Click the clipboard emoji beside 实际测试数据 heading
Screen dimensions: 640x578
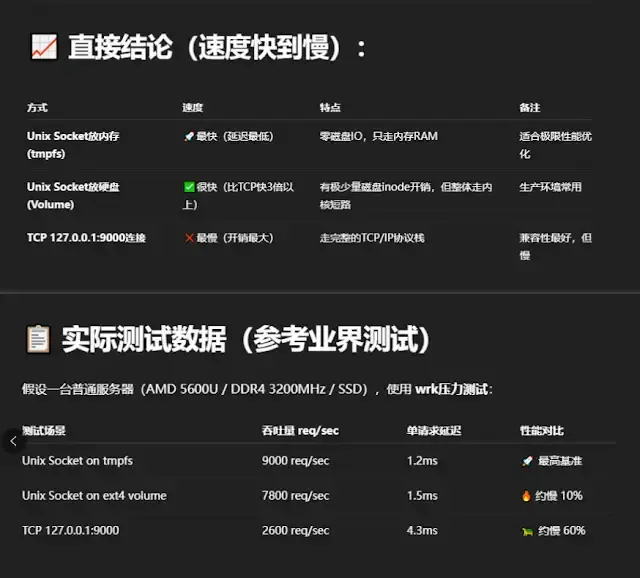click(37, 340)
